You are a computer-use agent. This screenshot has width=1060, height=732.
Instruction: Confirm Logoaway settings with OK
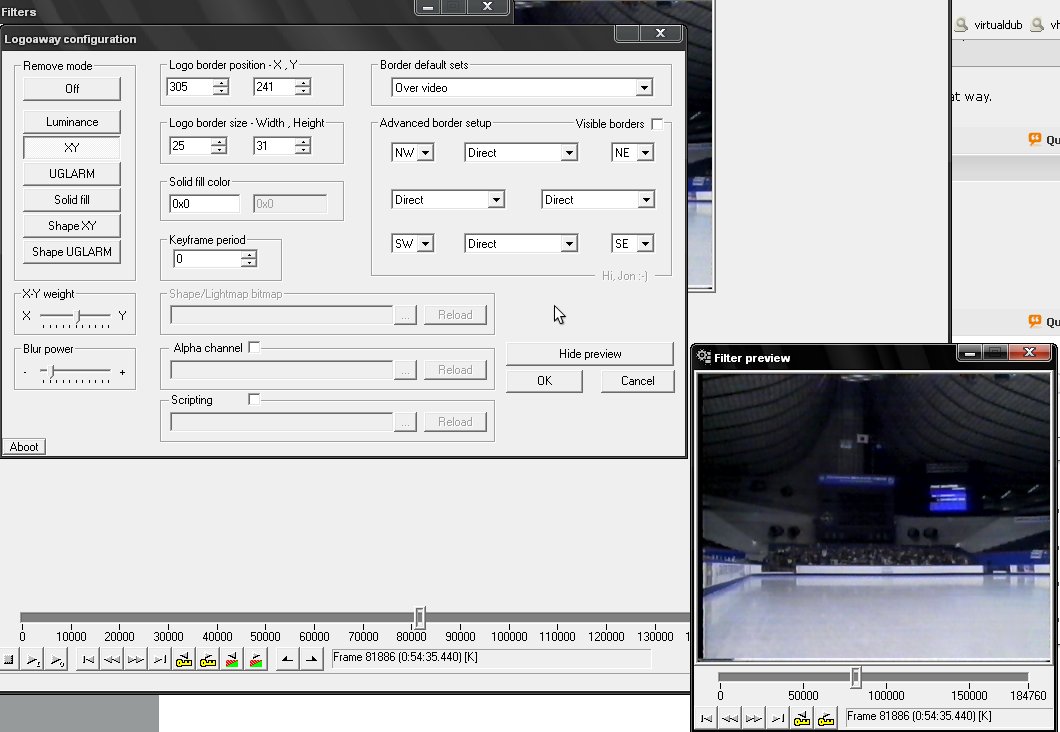(544, 381)
